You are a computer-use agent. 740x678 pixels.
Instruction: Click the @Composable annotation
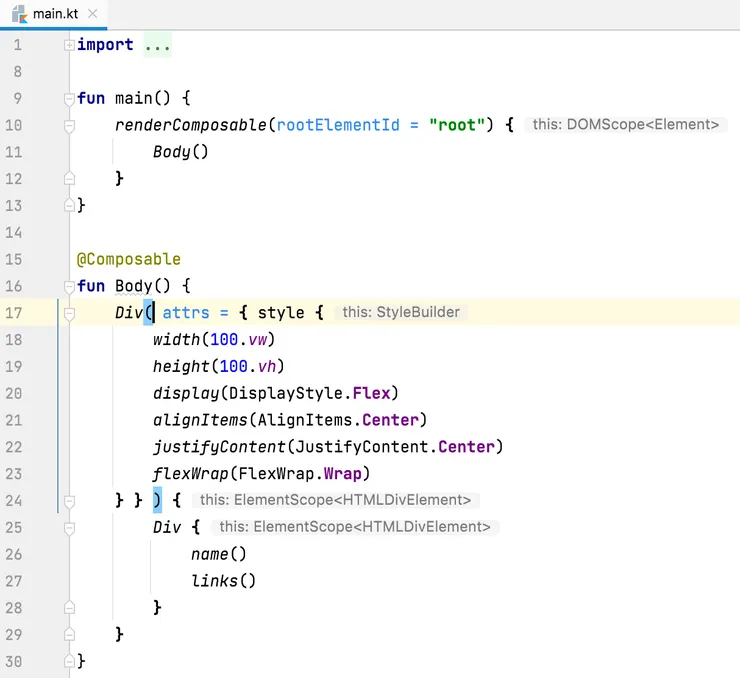(129, 259)
